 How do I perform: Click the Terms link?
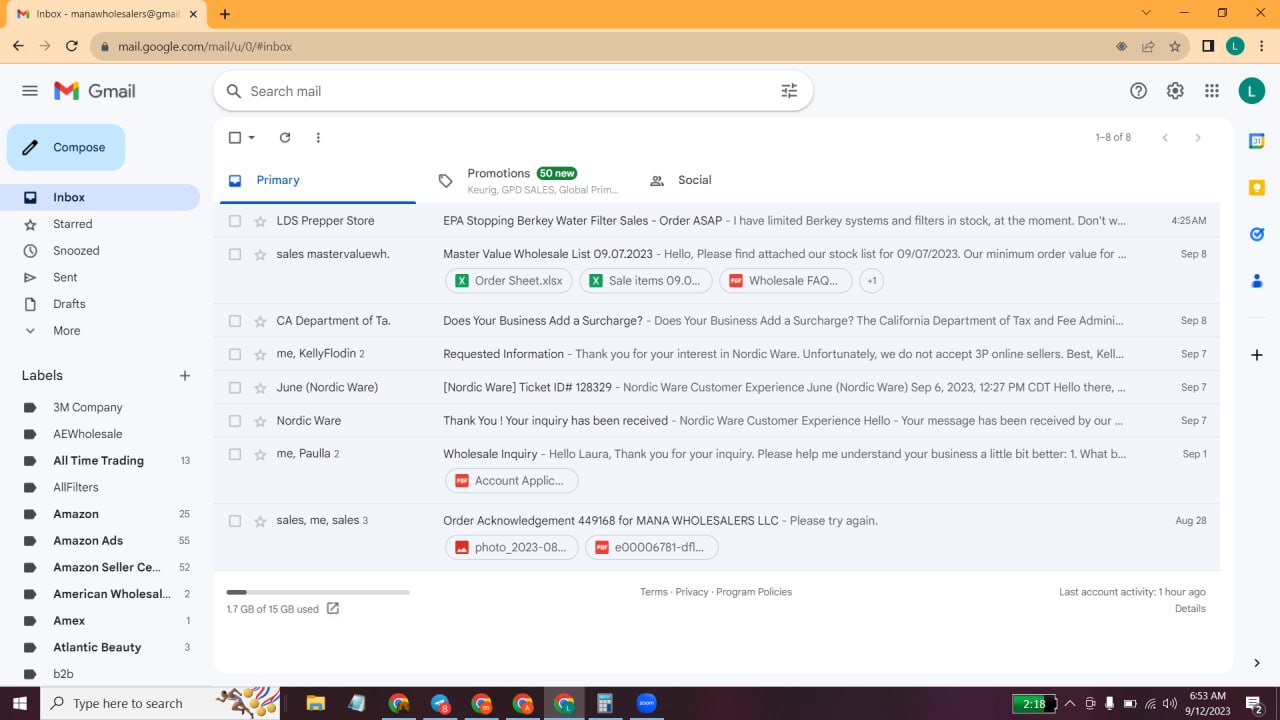(654, 592)
